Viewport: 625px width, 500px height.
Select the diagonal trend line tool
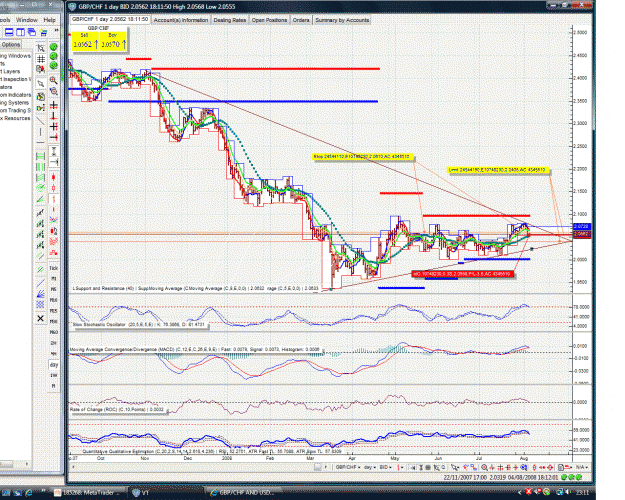point(41,121)
